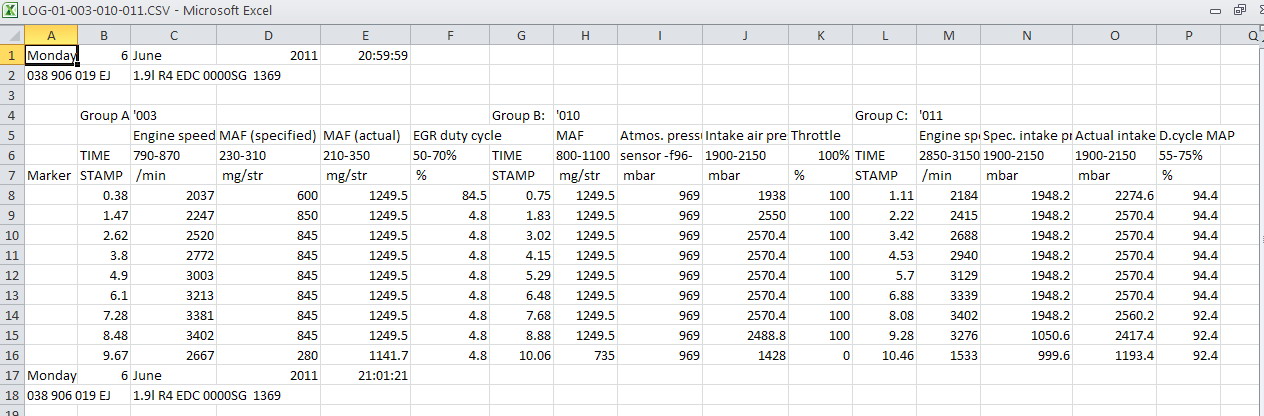Select row header 16
The image size is (1264, 416).
point(12,355)
